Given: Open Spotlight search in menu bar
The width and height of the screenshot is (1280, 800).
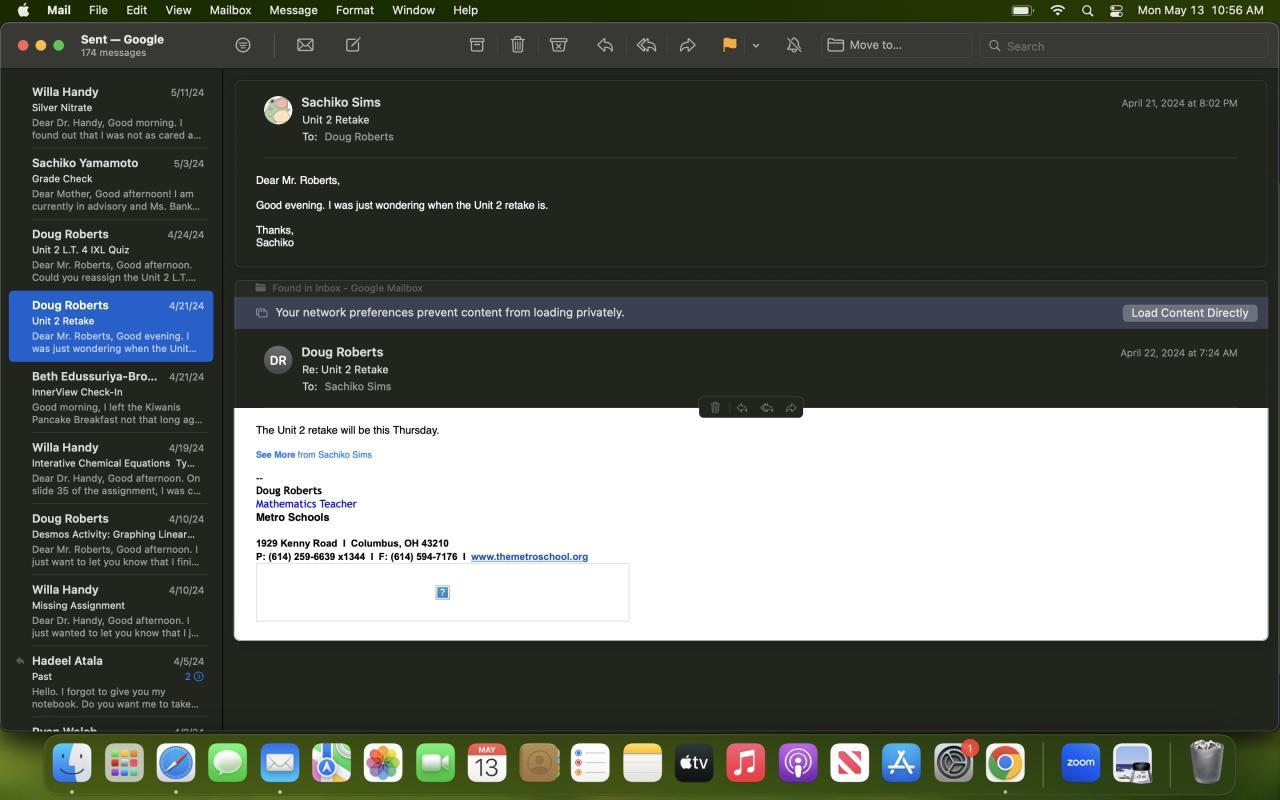Looking at the screenshot, I should point(1087,10).
